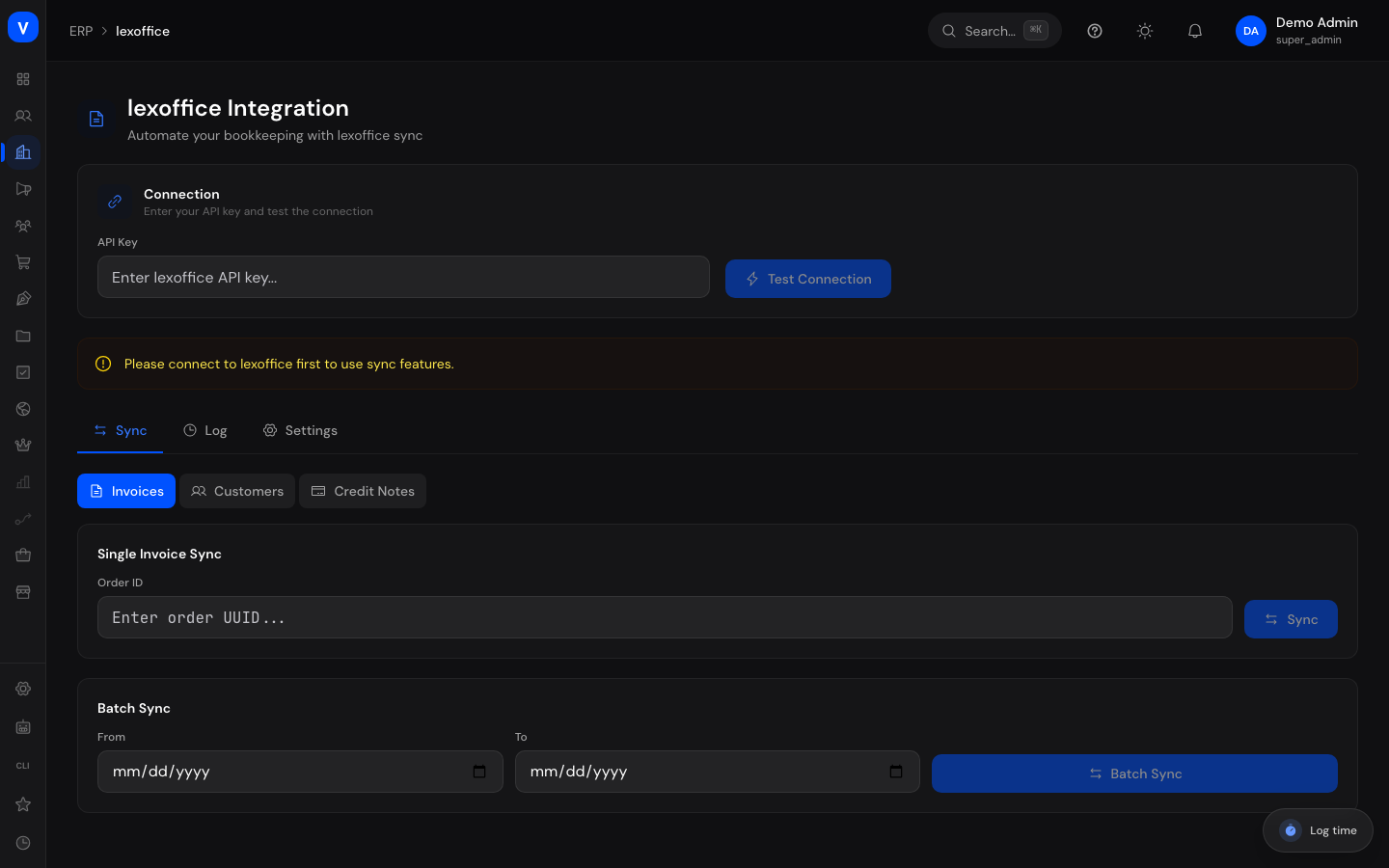Click the Batch Sync section heading
This screenshot has height=868, width=1389.
(x=134, y=708)
